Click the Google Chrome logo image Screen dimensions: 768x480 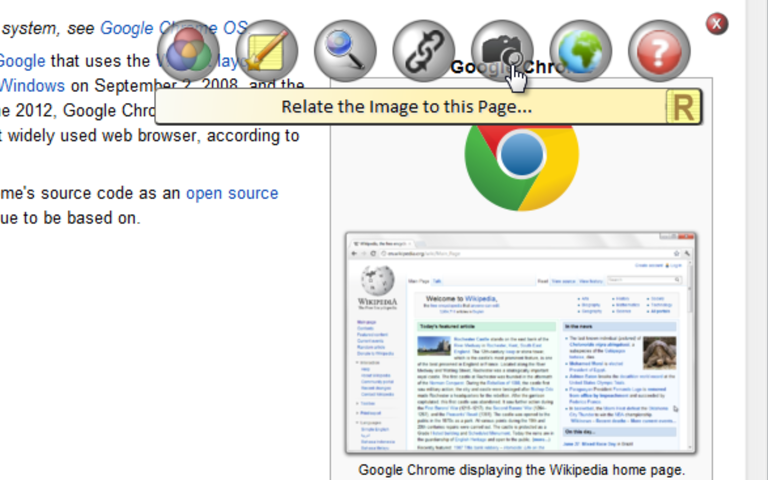[522, 167]
